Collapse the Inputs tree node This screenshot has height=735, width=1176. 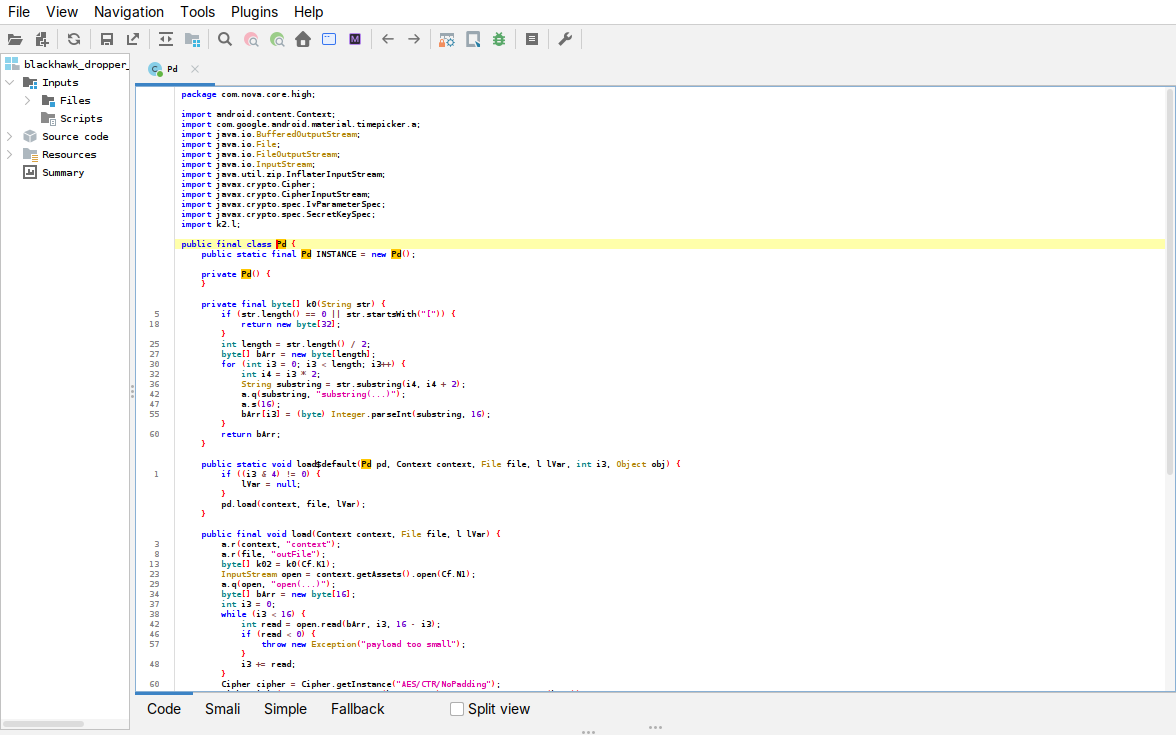10,82
